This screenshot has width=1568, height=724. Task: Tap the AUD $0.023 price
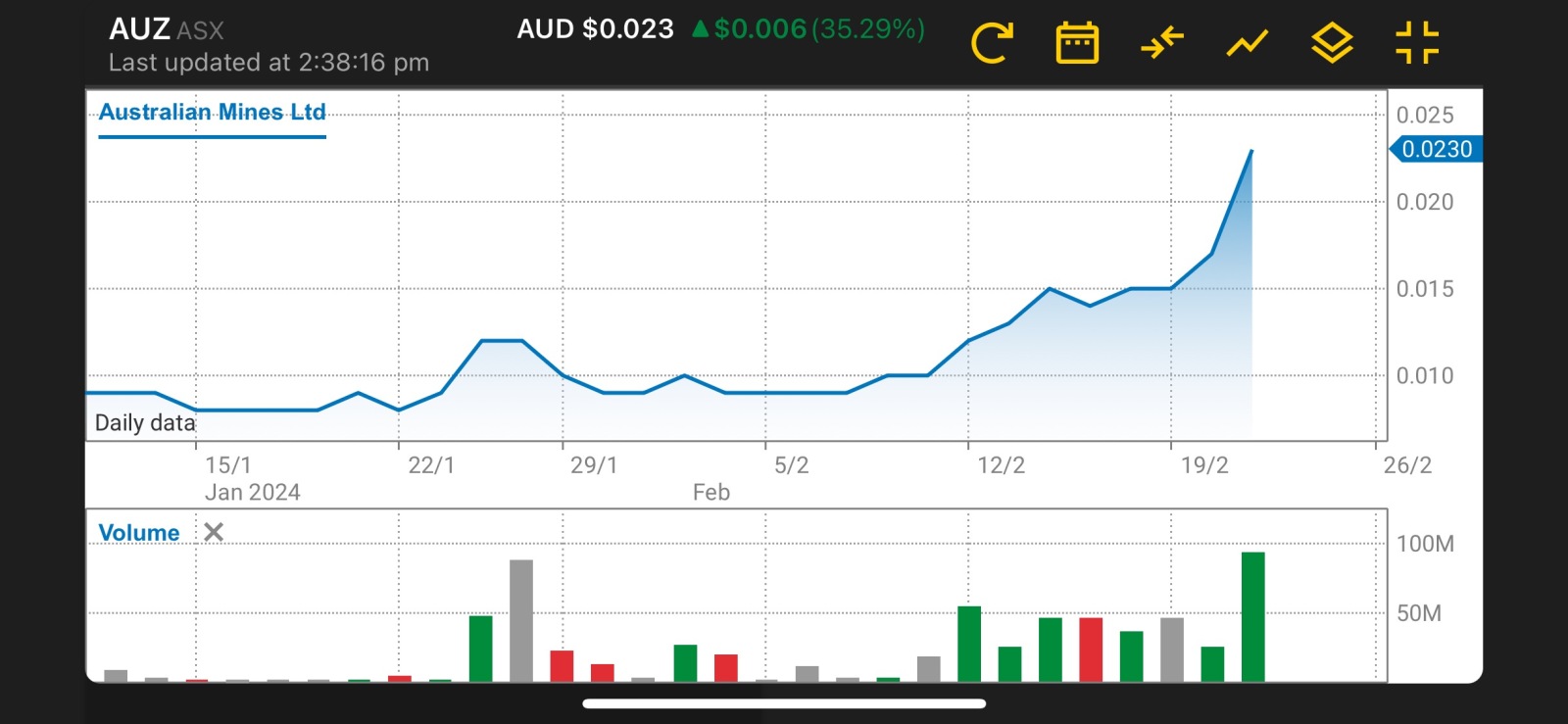coord(595,28)
